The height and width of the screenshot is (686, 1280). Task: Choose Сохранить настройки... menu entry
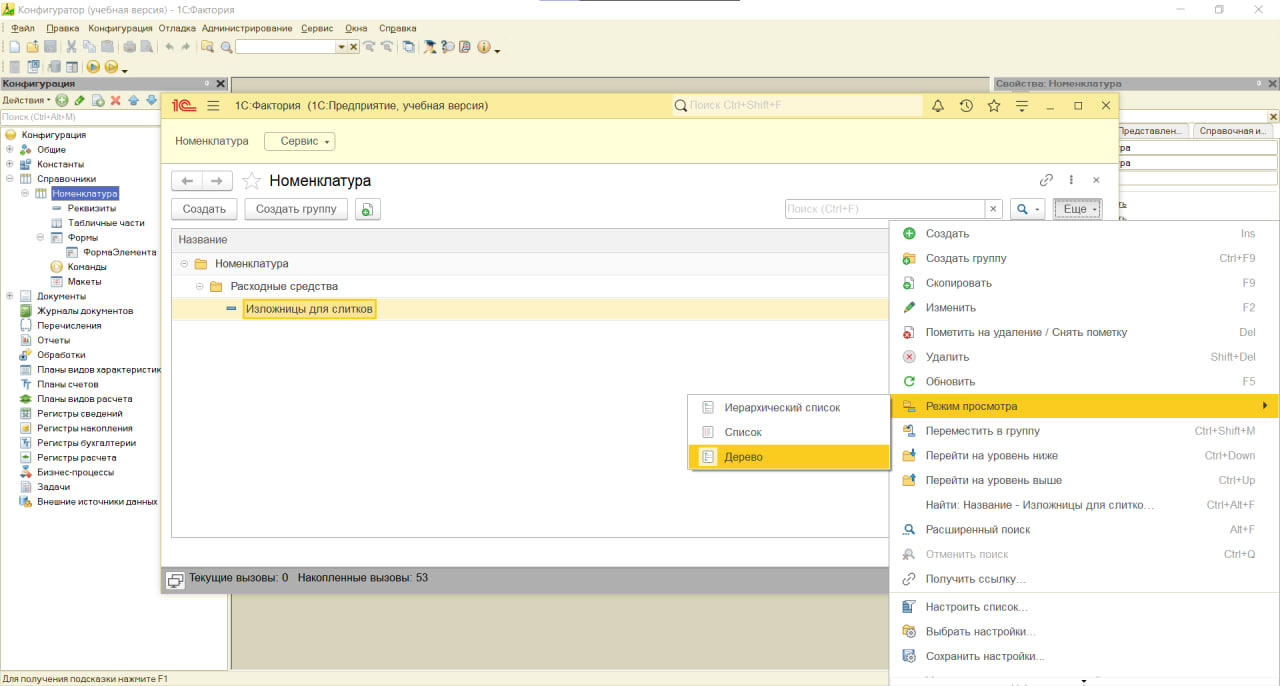(x=1085, y=656)
